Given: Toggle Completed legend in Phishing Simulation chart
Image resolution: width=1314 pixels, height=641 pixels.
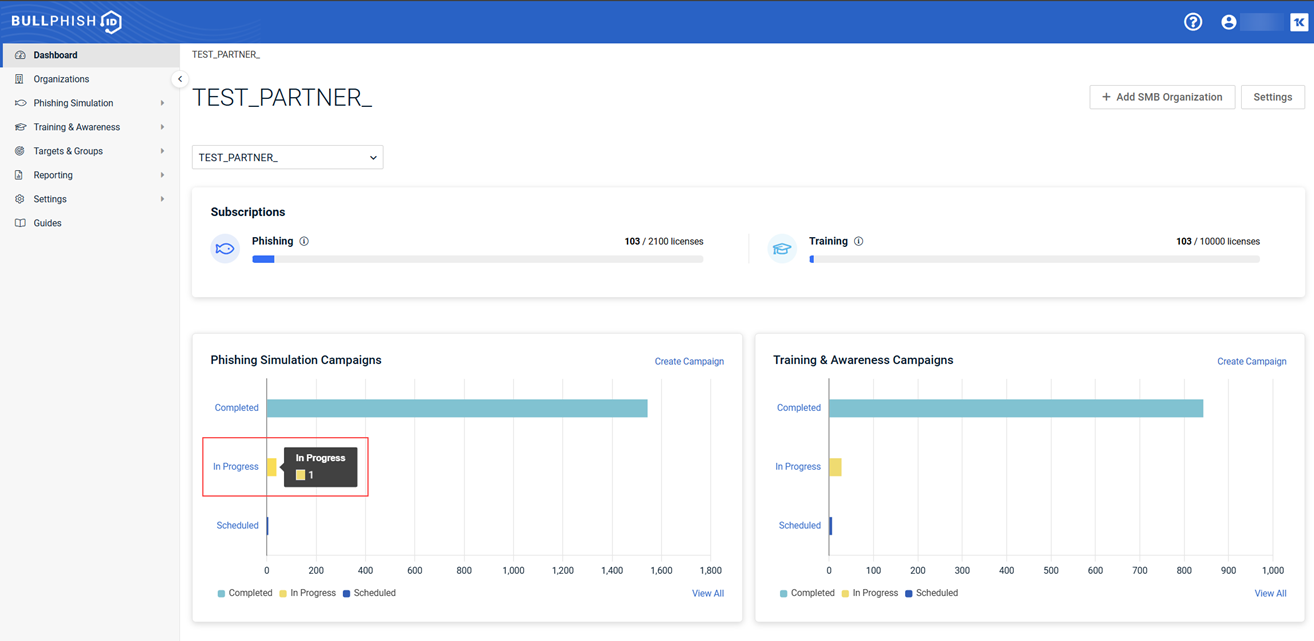Looking at the screenshot, I should click(x=244, y=593).
